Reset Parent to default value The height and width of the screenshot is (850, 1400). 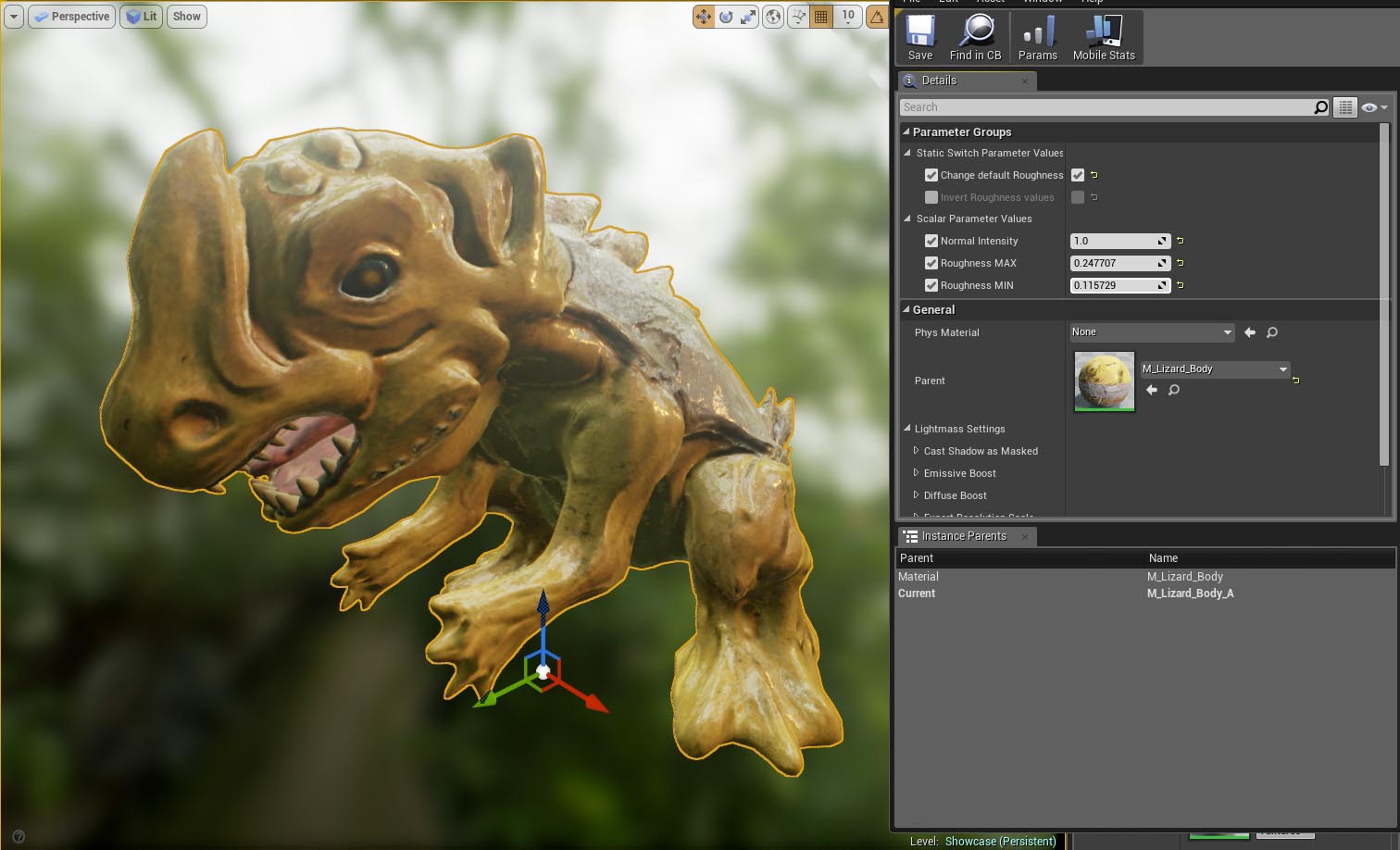1295,381
